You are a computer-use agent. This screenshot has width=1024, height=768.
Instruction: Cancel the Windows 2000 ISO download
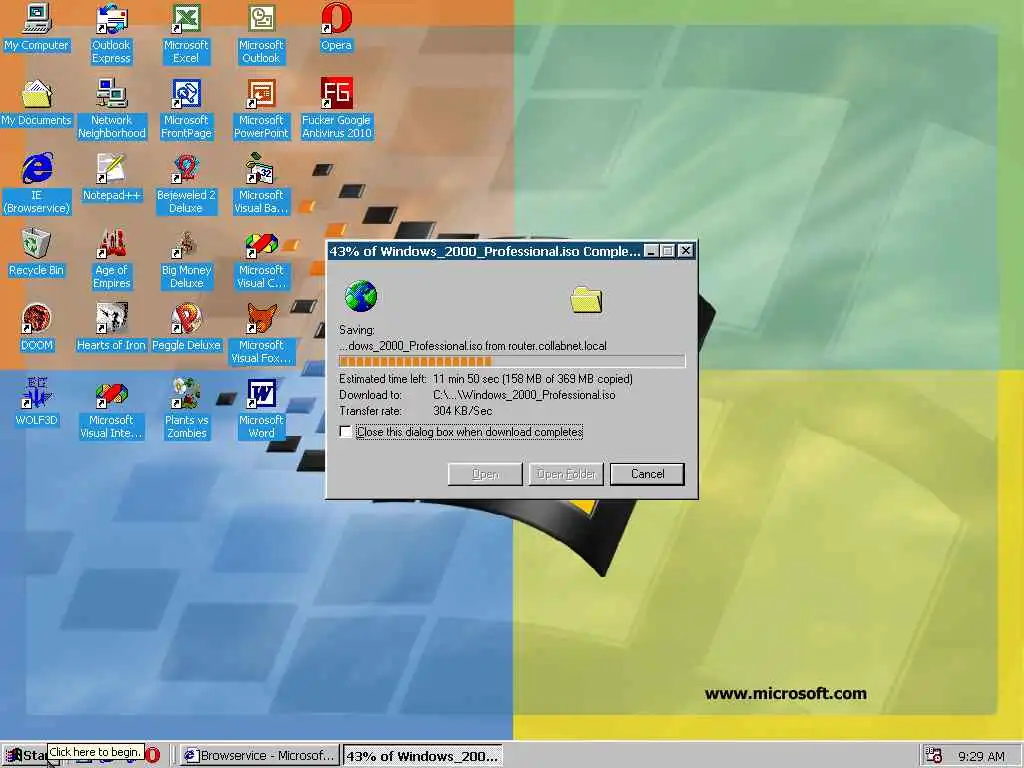tap(647, 474)
